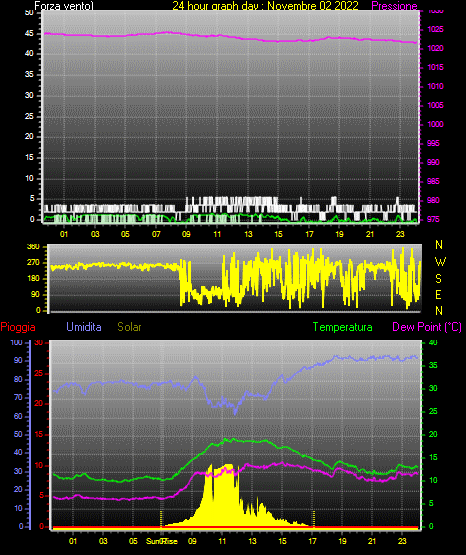Click the 'S' compass direction label
The width and height of the screenshot is (466, 555).
tap(438, 279)
